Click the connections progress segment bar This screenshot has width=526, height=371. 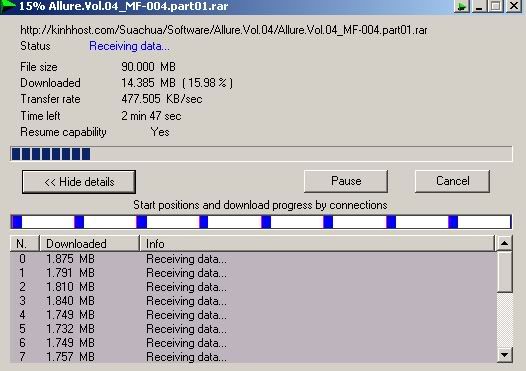coord(261,222)
